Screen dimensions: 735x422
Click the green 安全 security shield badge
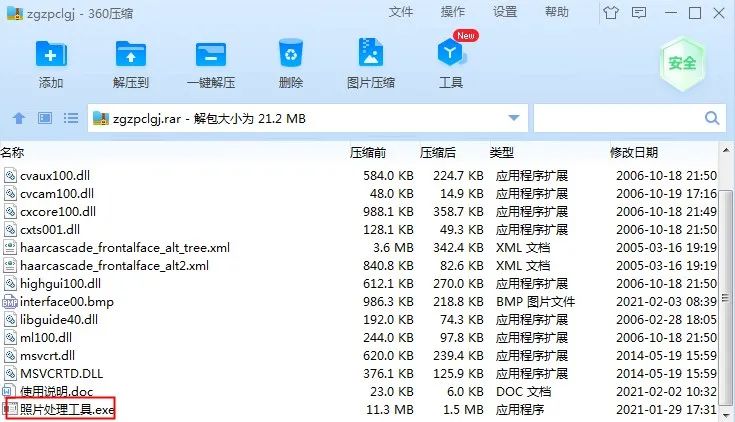point(682,62)
